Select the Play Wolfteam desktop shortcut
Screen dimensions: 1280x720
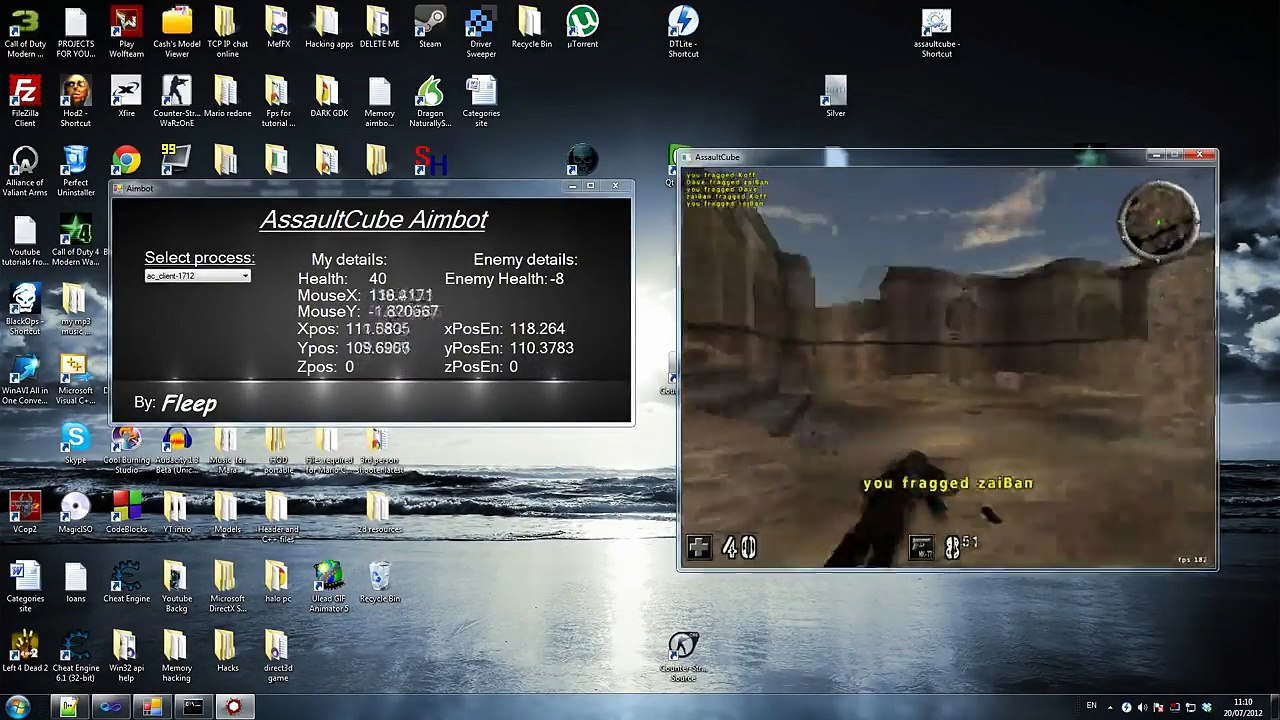(x=126, y=33)
